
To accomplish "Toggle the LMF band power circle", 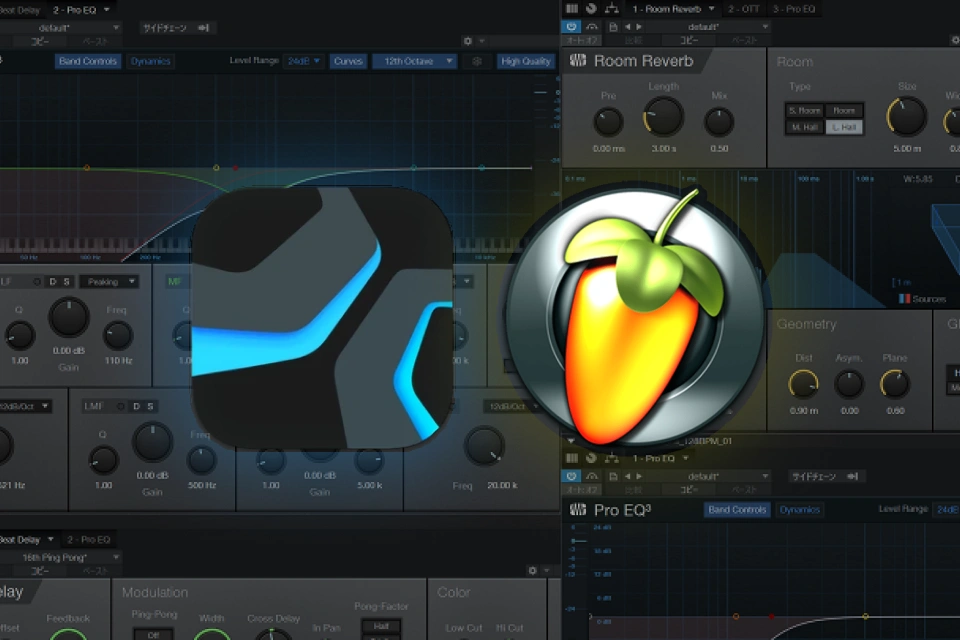I will [121, 406].
